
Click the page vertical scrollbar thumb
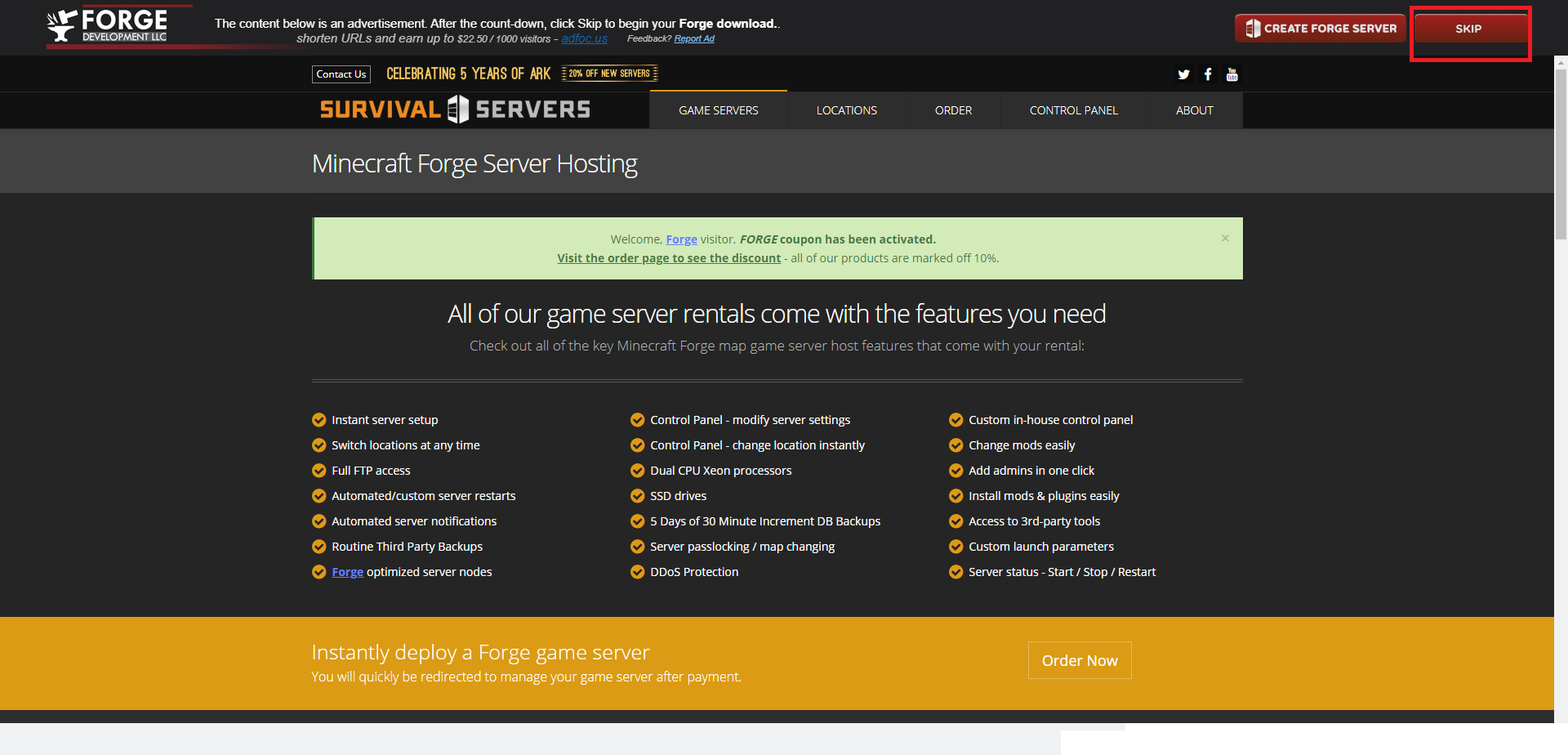coord(1561,153)
